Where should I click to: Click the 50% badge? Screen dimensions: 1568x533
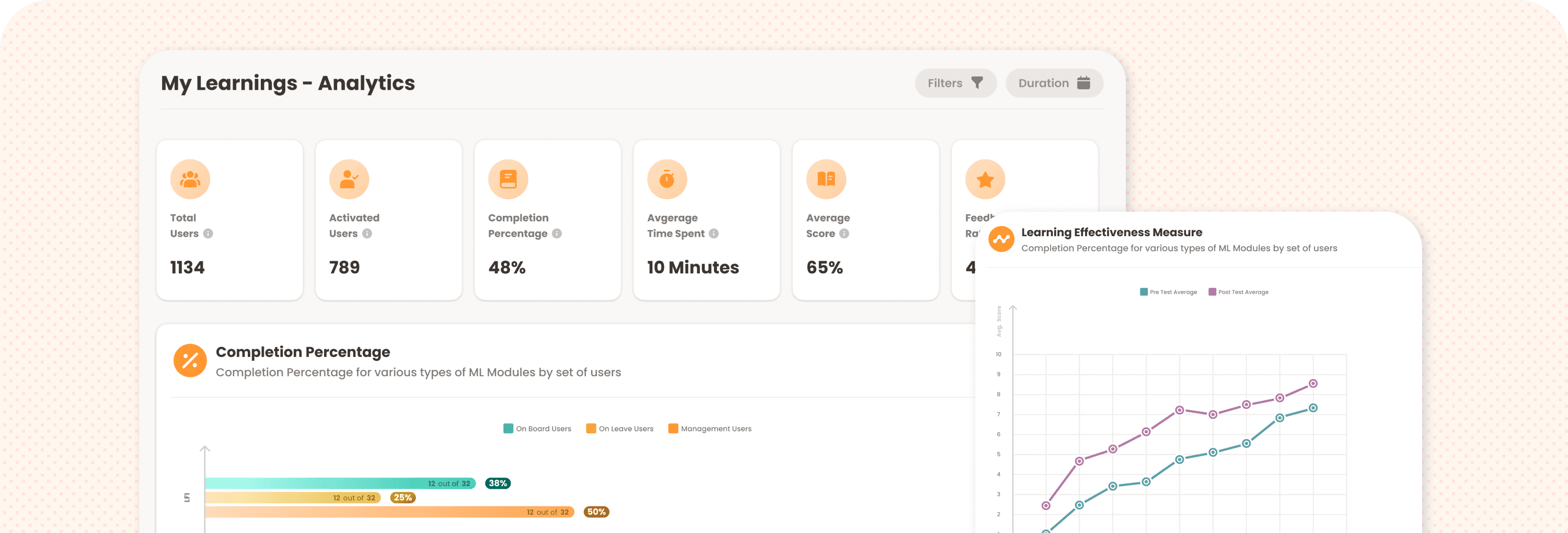click(596, 512)
